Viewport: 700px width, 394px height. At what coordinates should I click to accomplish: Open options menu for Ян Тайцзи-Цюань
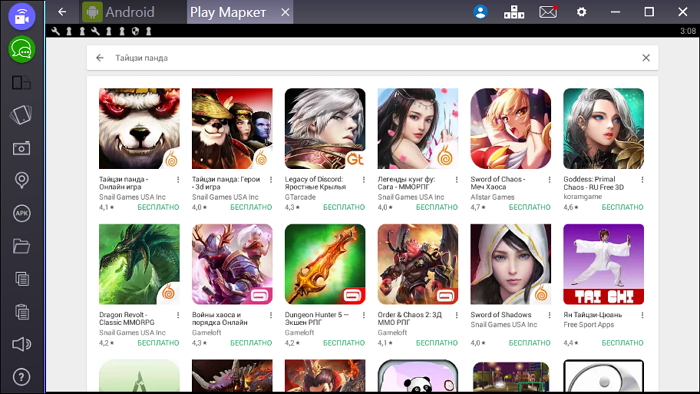tap(642, 315)
